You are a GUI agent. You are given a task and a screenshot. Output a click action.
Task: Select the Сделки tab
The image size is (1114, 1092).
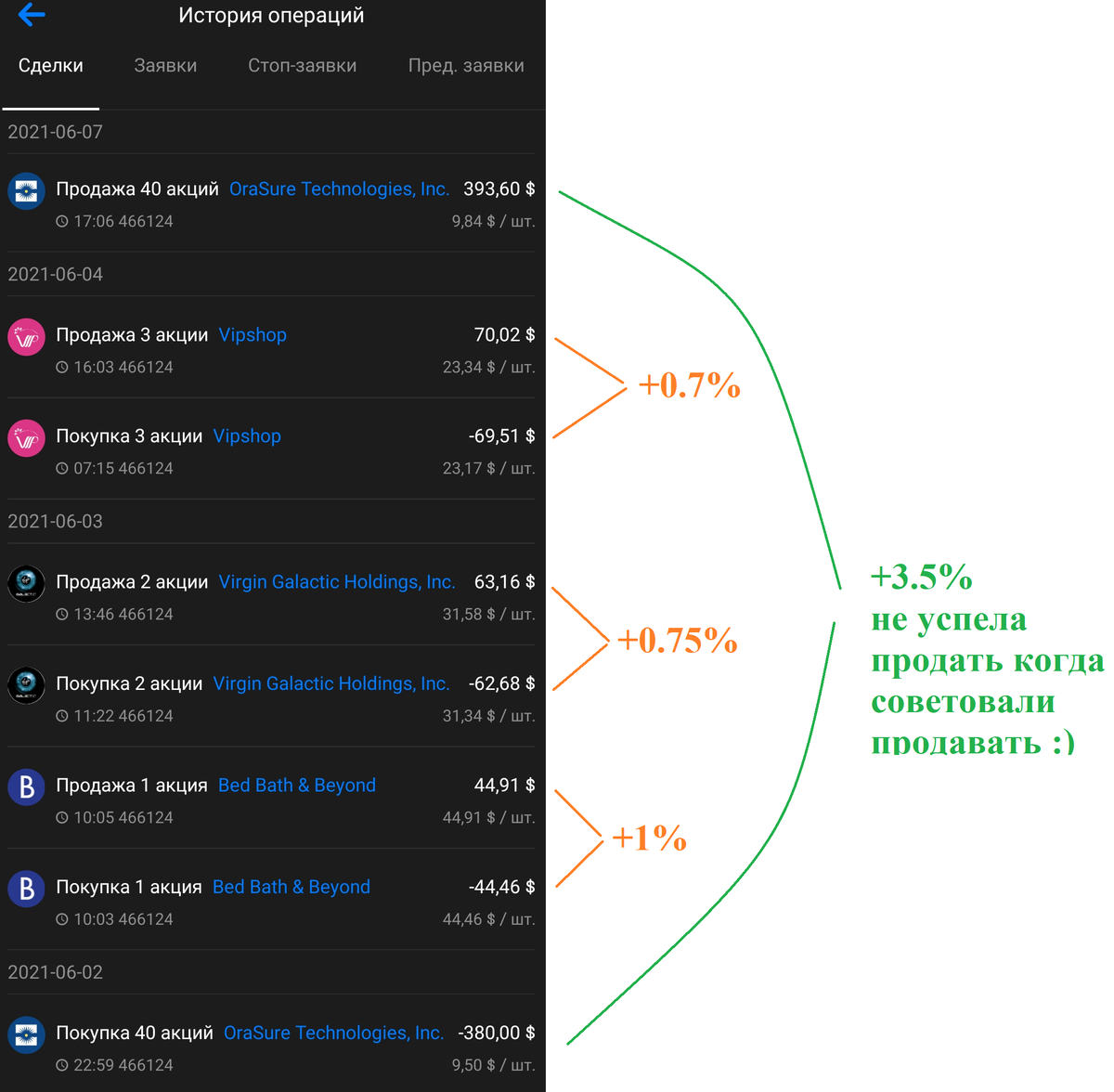(x=51, y=66)
